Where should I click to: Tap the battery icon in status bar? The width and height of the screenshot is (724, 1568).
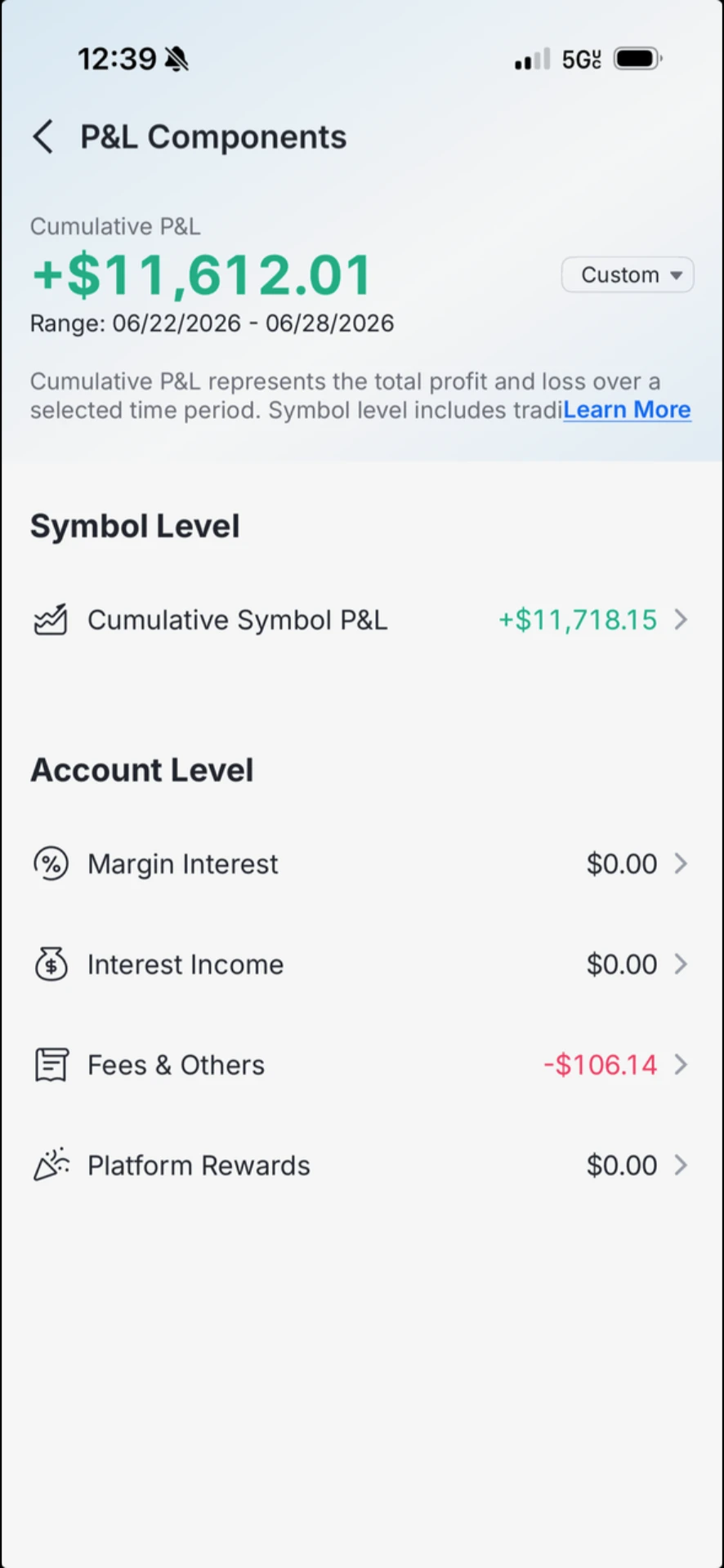click(x=638, y=59)
